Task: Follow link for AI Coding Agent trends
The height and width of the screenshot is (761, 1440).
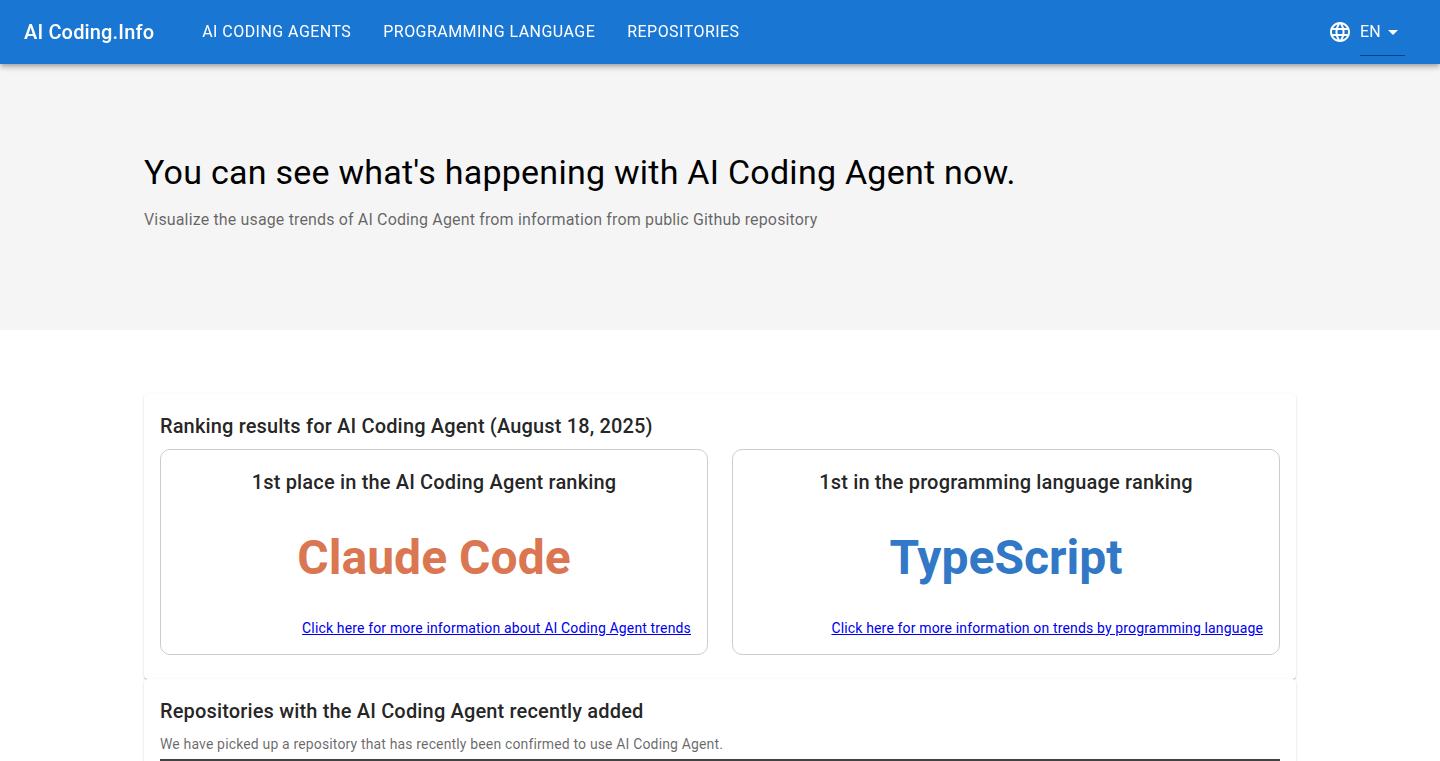Action: coord(496,628)
